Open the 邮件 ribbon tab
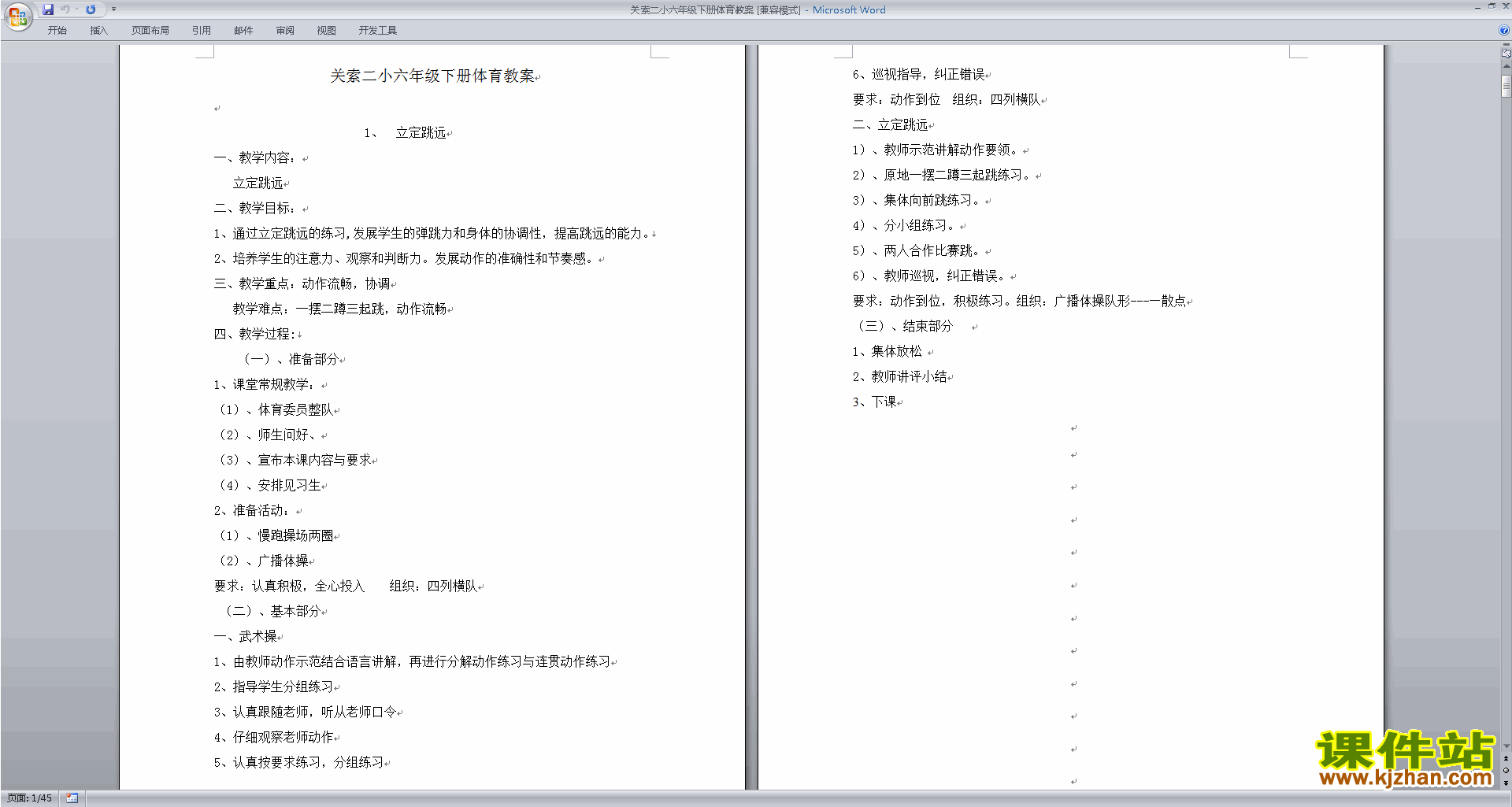This screenshot has width=1512, height=807. 243,31
